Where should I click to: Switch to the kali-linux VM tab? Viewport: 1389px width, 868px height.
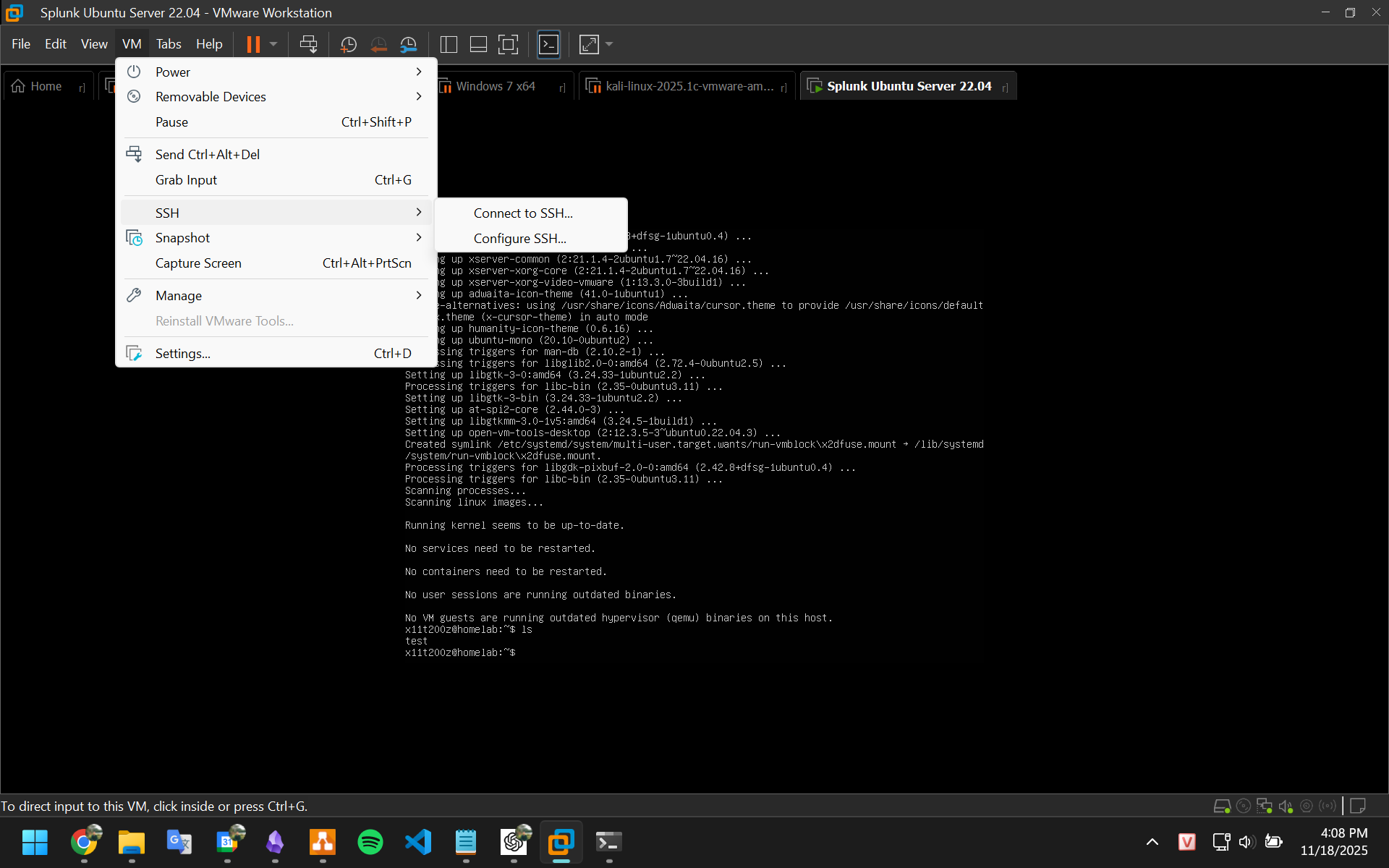coord(687,86)
